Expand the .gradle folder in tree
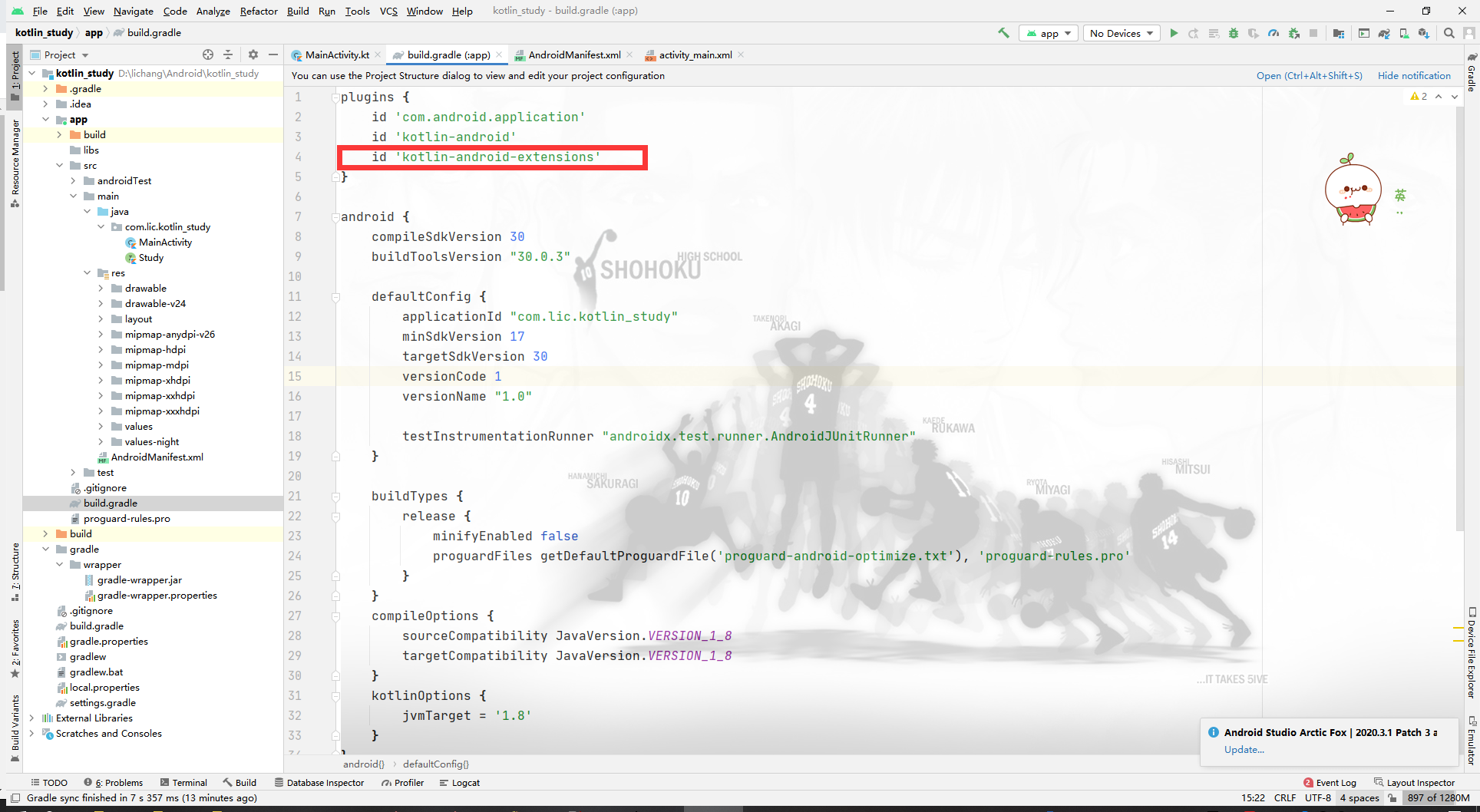 coord(45,89)
